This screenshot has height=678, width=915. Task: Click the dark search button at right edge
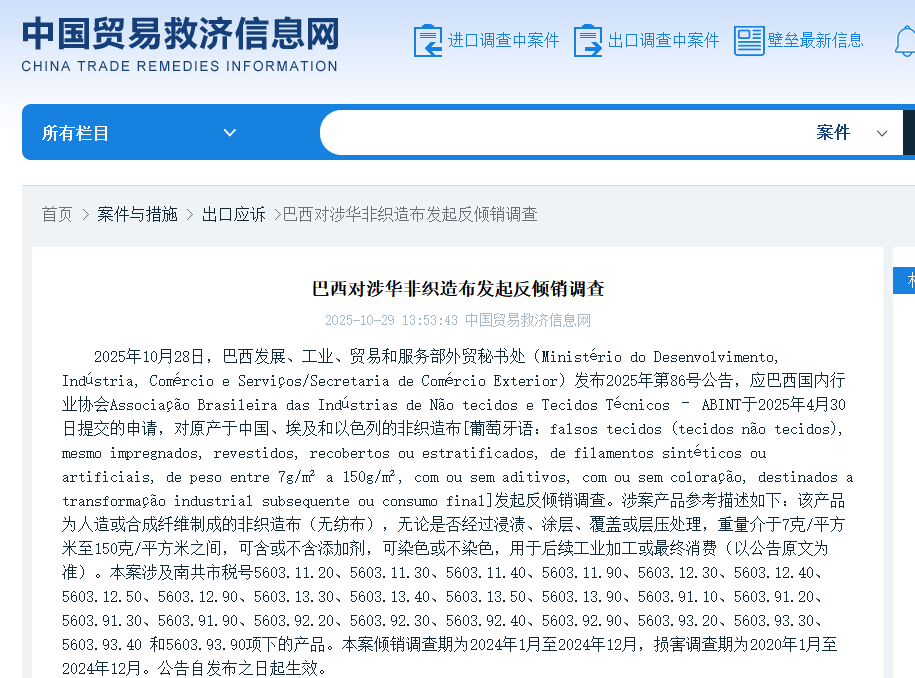[x=909, y=133]
